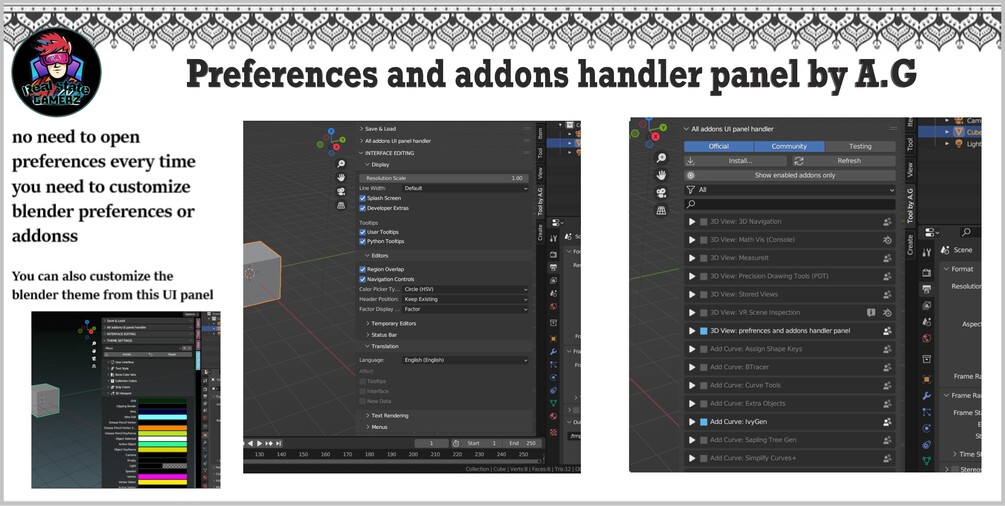Open the Color Picker Type dropdown

pyautogui.click(x=465, y=289)
